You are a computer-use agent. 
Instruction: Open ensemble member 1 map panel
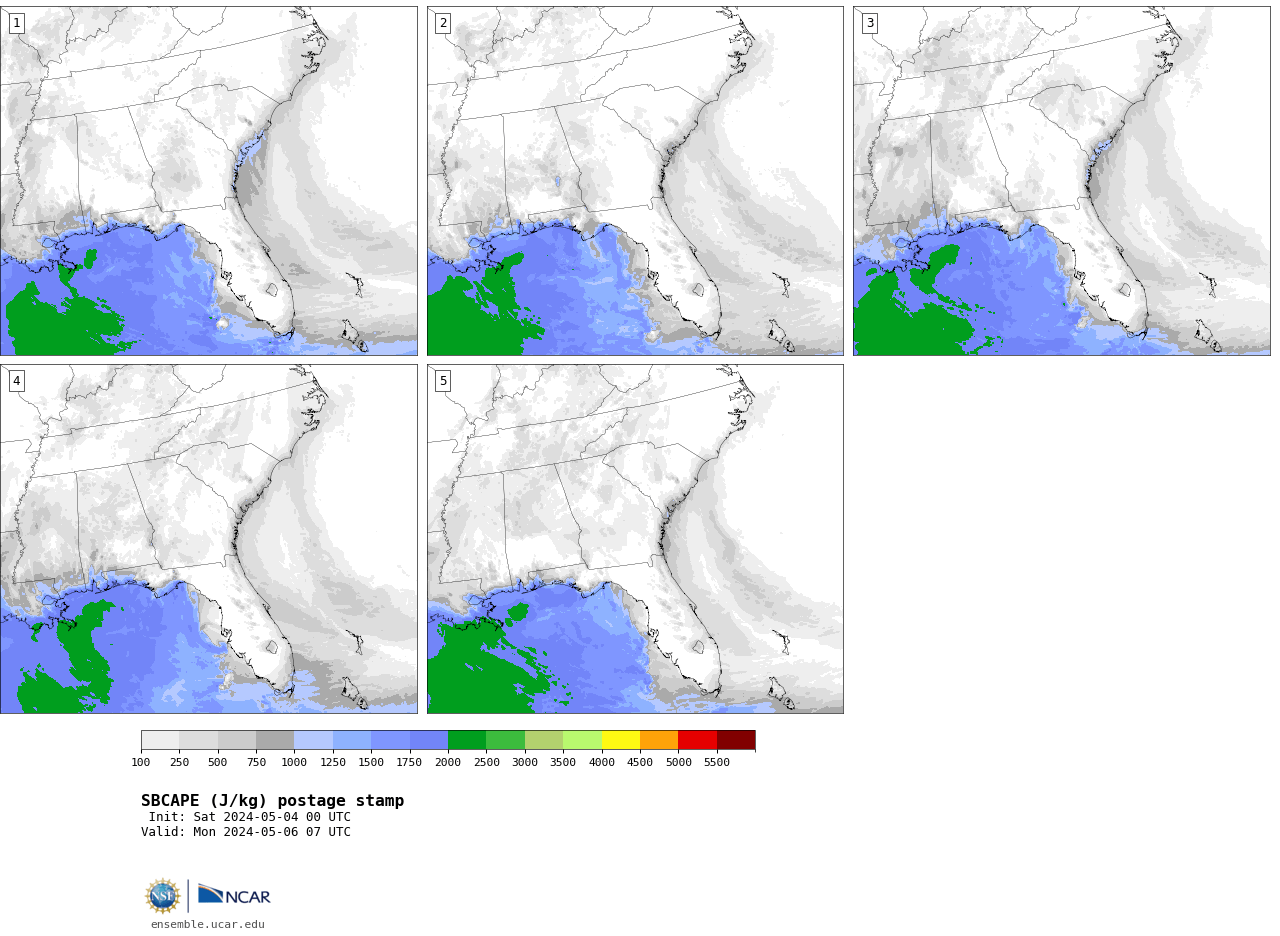[208, 181]
